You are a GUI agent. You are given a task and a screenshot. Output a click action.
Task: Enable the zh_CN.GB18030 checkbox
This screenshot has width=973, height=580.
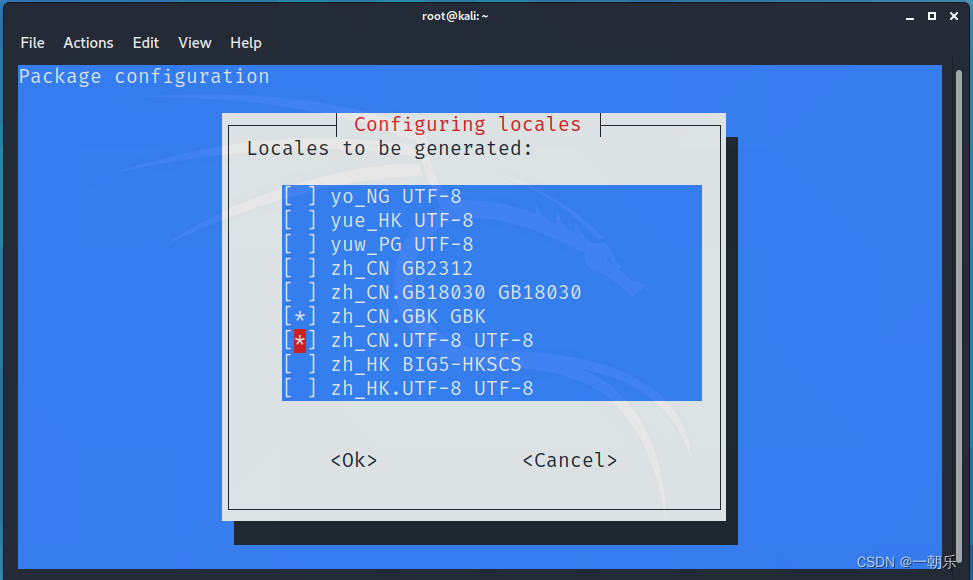tap(300, 293)
